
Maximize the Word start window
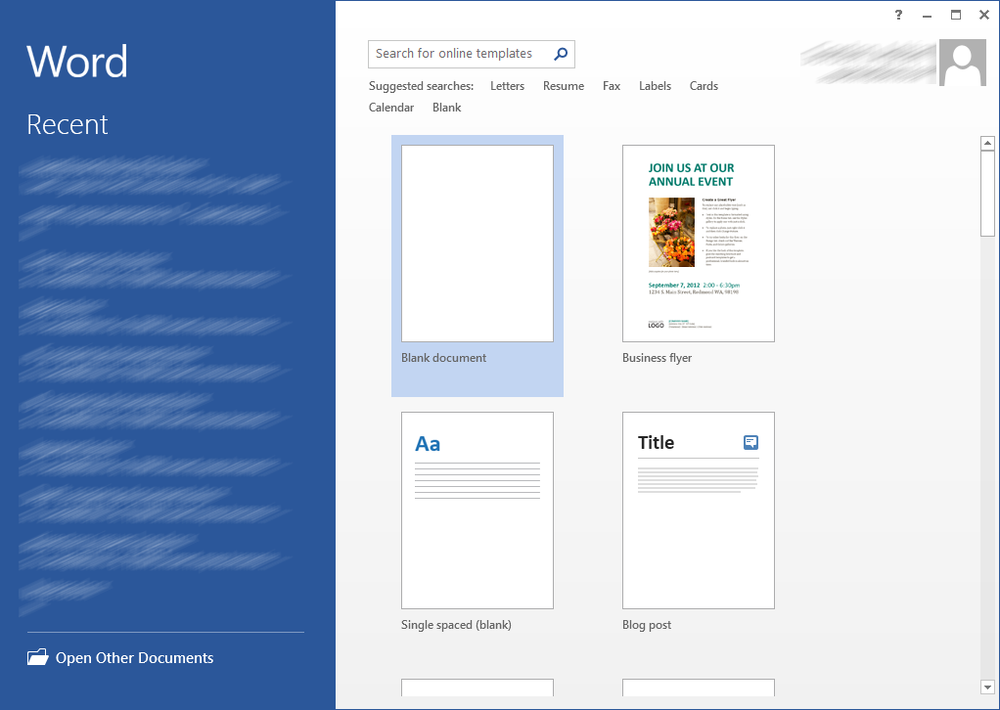pos(955,15)
